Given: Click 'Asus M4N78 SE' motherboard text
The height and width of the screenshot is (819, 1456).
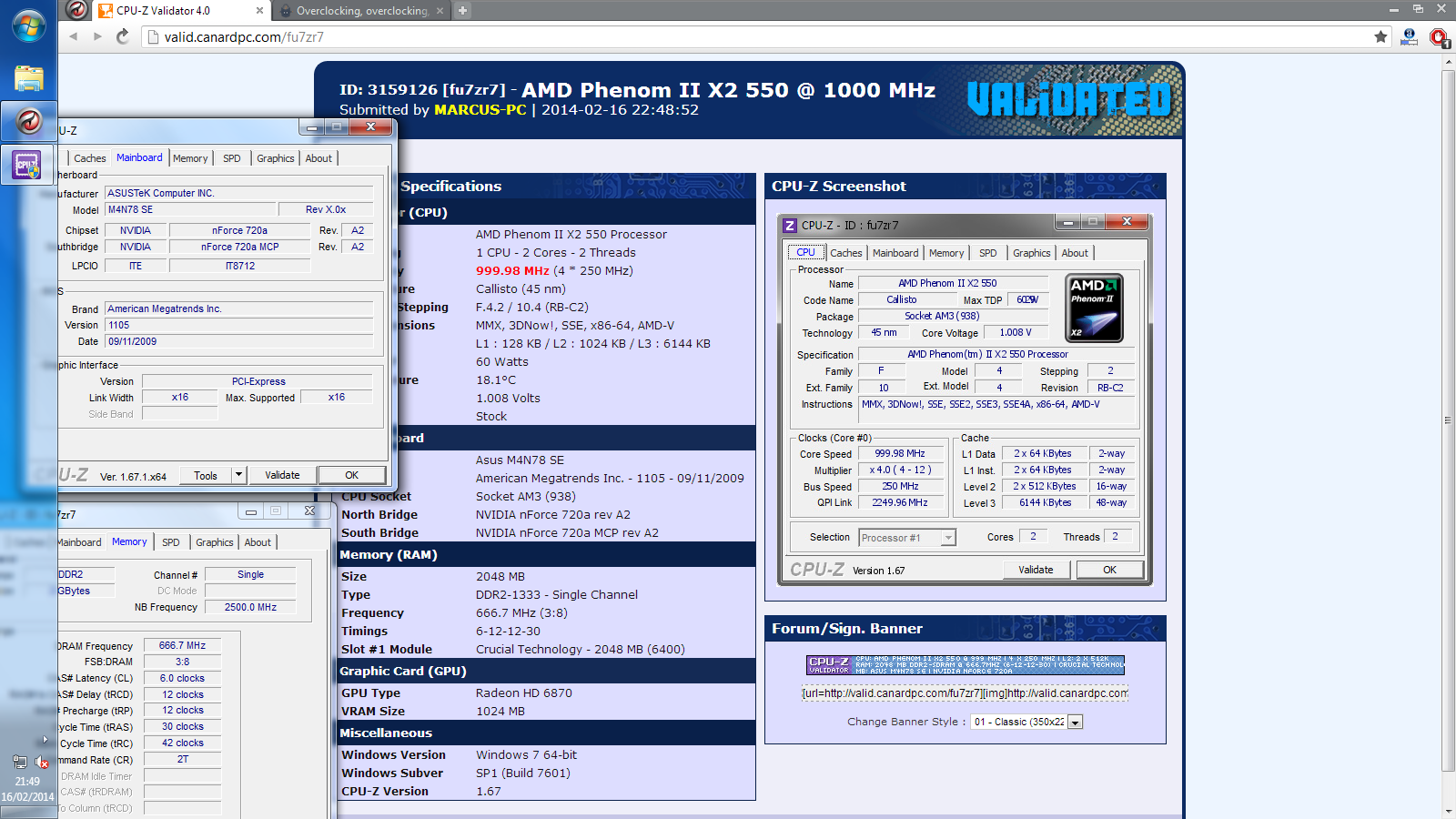Looking at the screenshot, I should 520,460.
